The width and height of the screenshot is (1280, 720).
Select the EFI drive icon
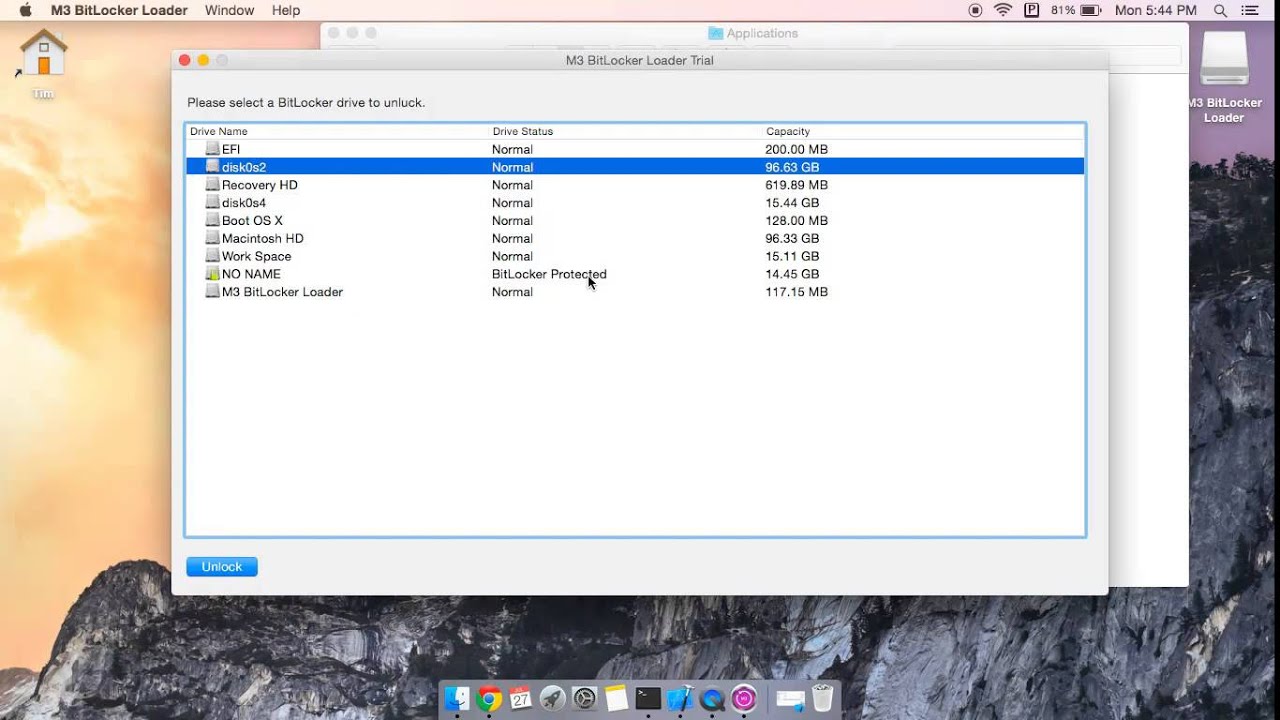click(212, 149)
